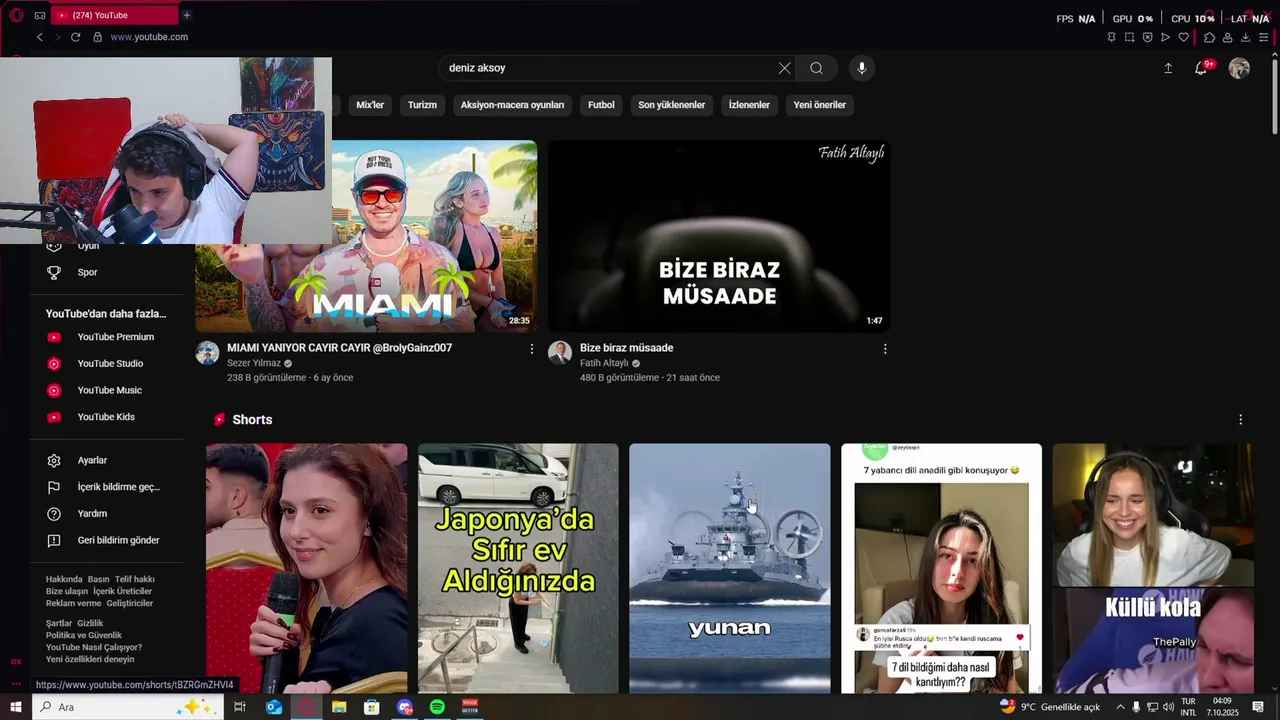Run search with magnifier button
This screenshot has width=1280, height=720.
tap(817, 68)
